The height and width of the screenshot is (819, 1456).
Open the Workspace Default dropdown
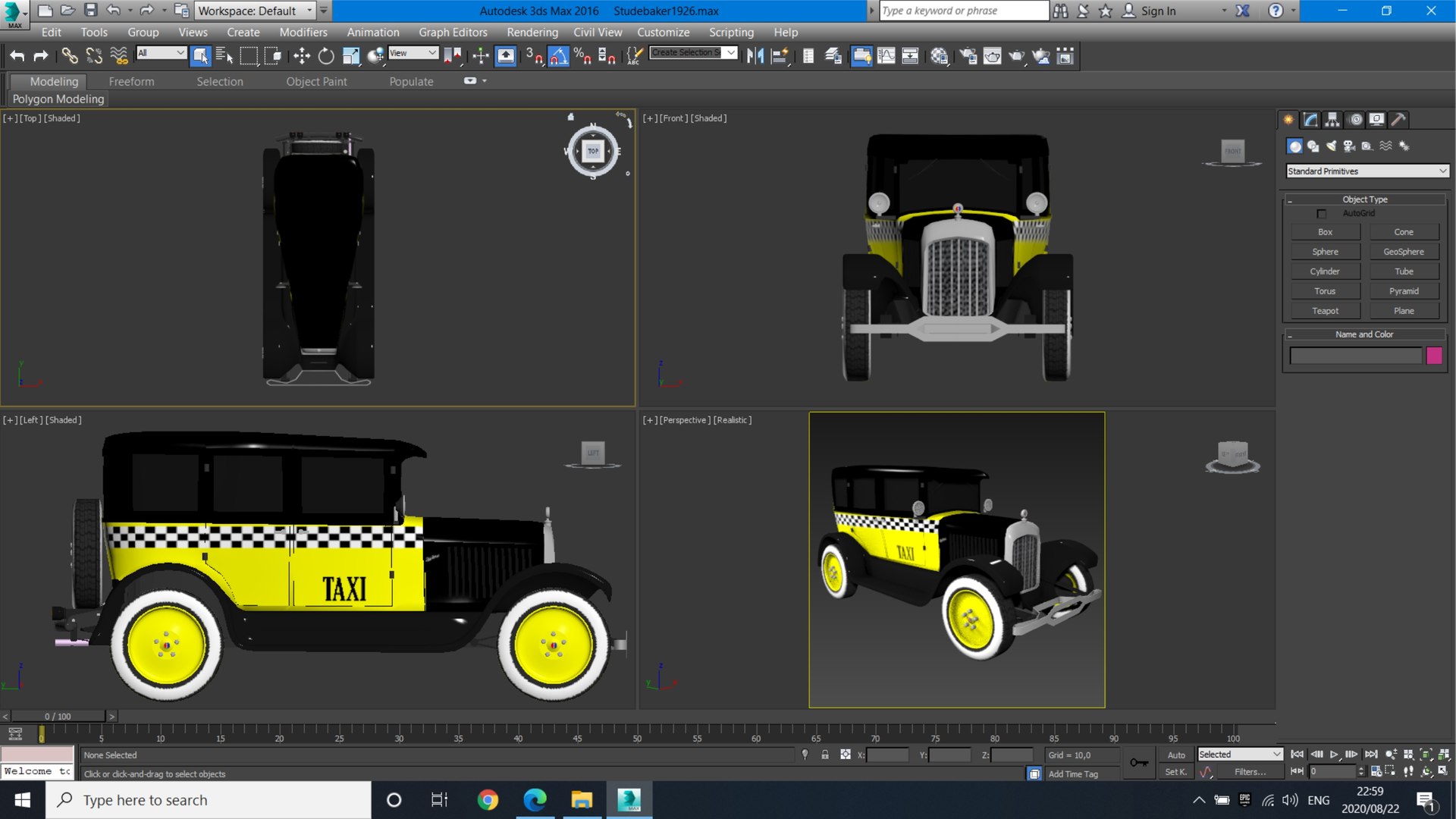(x=255, y=11)
